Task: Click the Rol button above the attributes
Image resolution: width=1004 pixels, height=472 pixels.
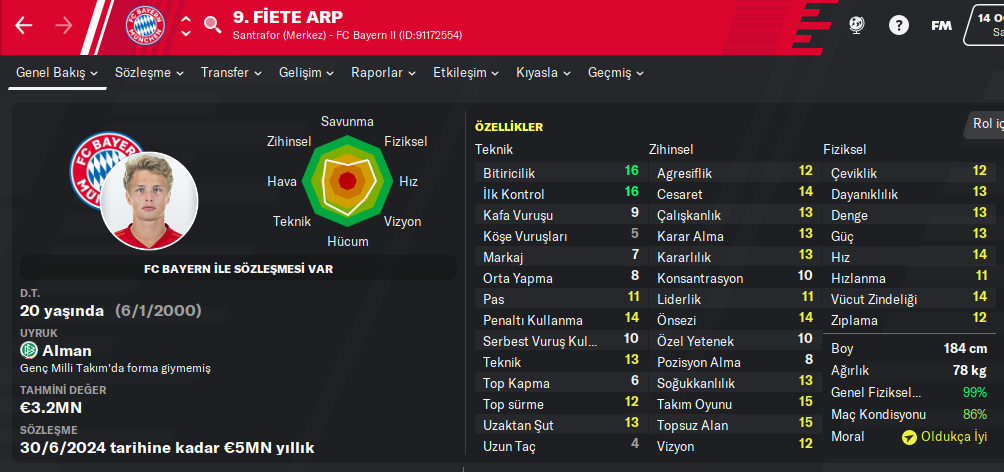Action: (985, 124)
